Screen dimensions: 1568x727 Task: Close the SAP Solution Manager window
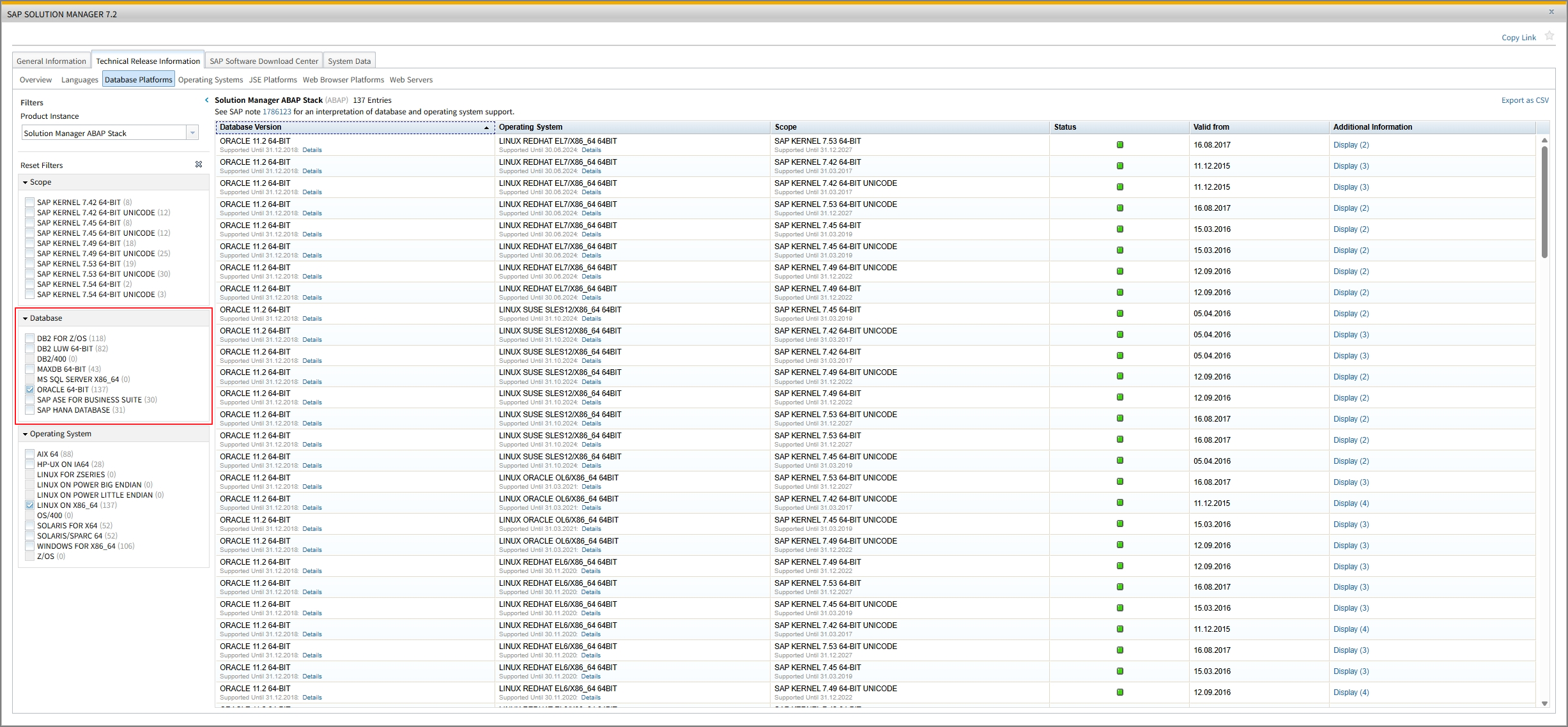[1551, 12]
